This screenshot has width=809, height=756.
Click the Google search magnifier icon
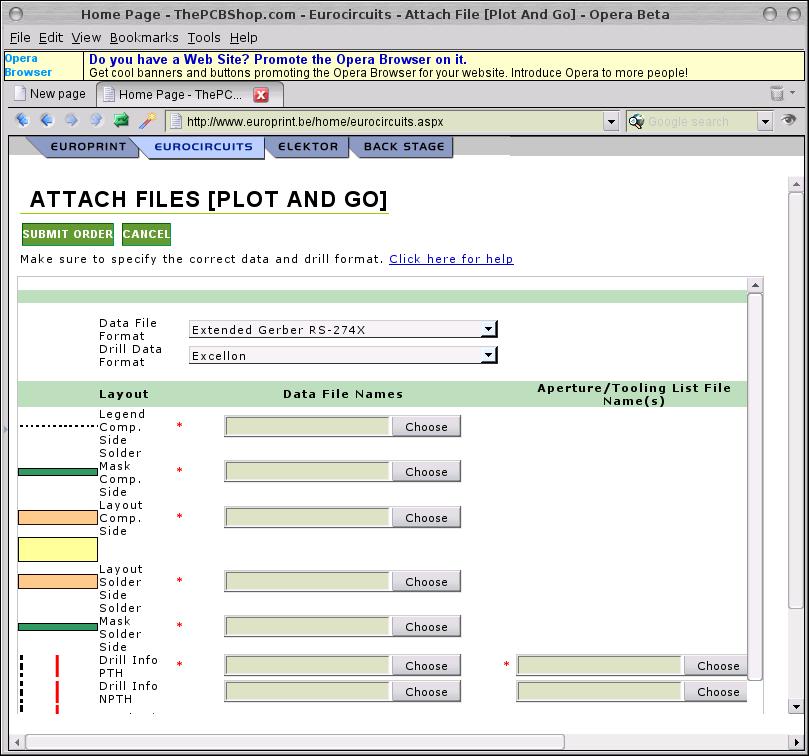click(636, 121)
